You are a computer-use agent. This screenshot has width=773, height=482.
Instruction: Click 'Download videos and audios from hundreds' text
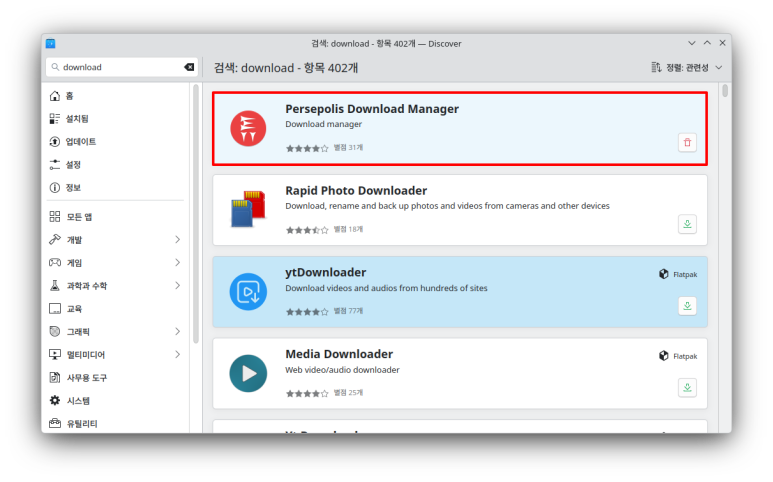click(x=386, y=288)
